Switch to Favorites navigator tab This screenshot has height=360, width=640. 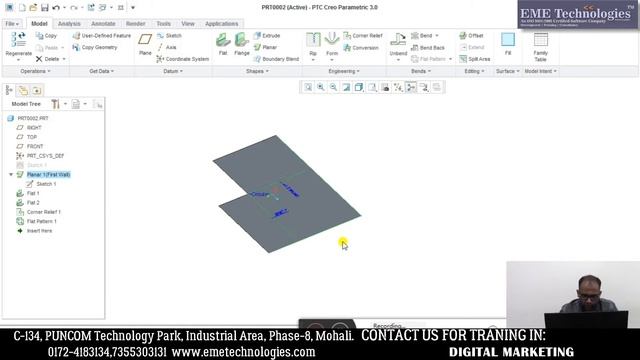[36, 90]
